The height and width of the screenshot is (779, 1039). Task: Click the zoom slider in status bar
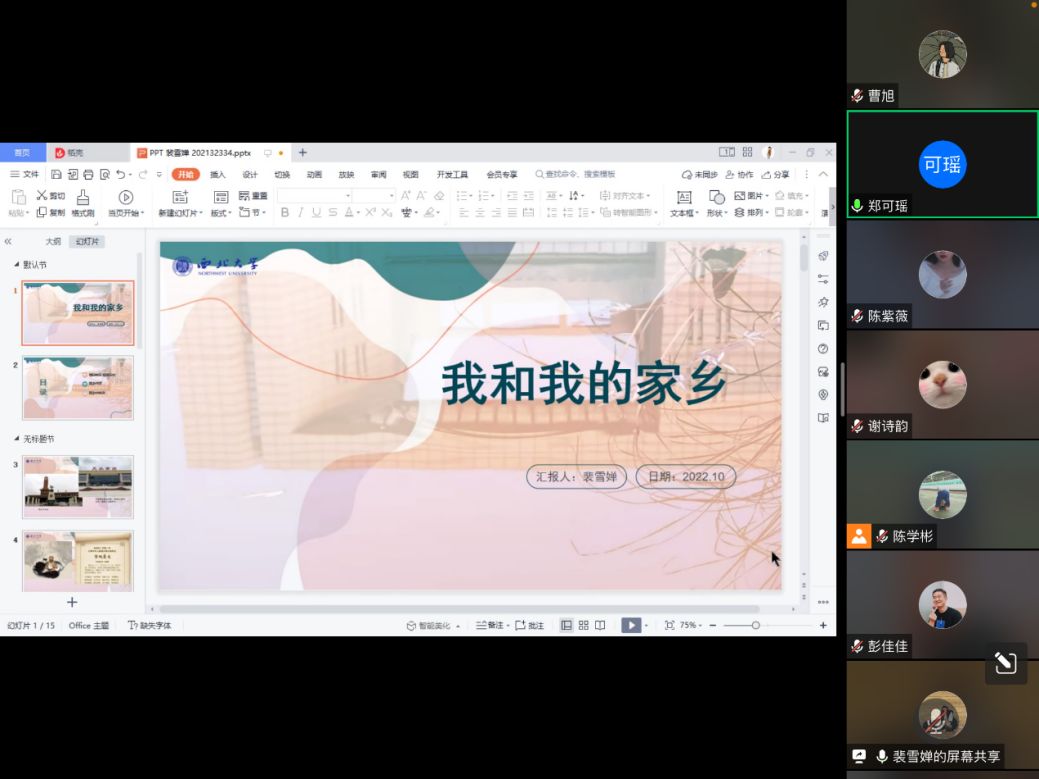click(755, 625)
